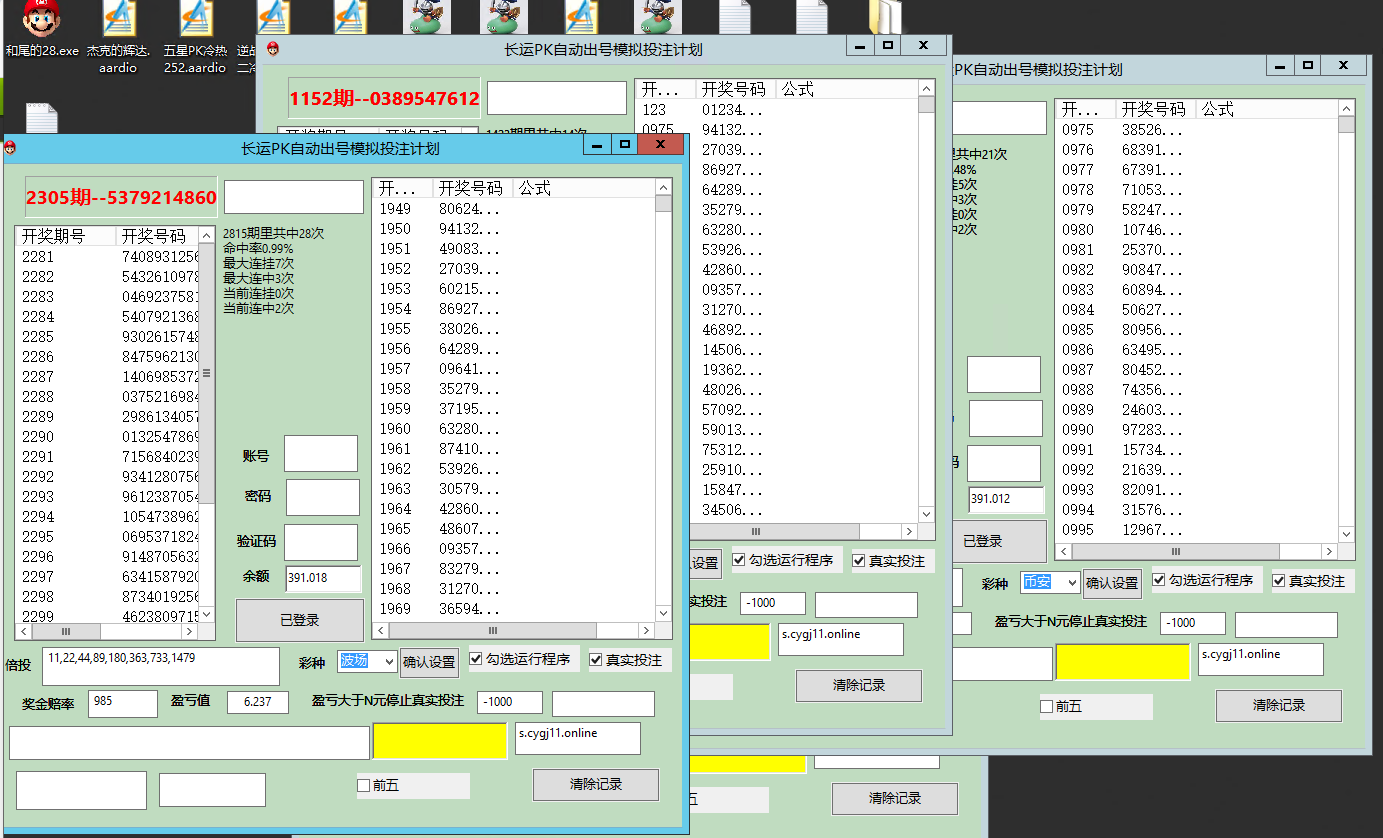Toggle 勾选运行程序 checkbox in the 2305期 window
Image resolution: width=1383 pixels, height=838 pixels.
point(477,660)
